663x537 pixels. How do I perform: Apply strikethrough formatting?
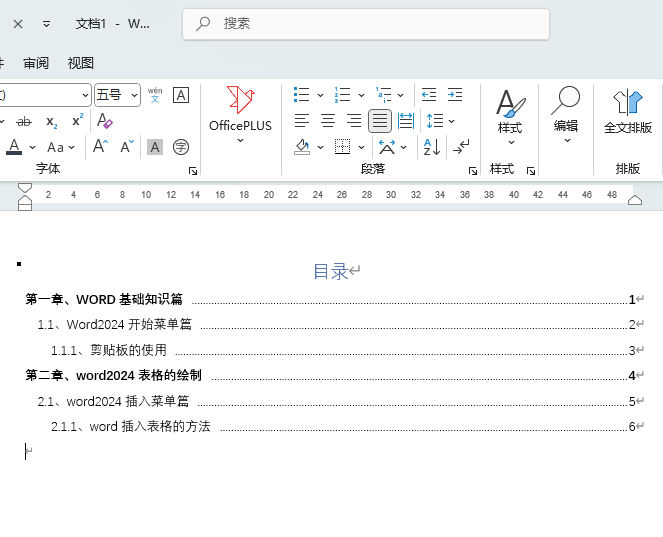(24, 122)
